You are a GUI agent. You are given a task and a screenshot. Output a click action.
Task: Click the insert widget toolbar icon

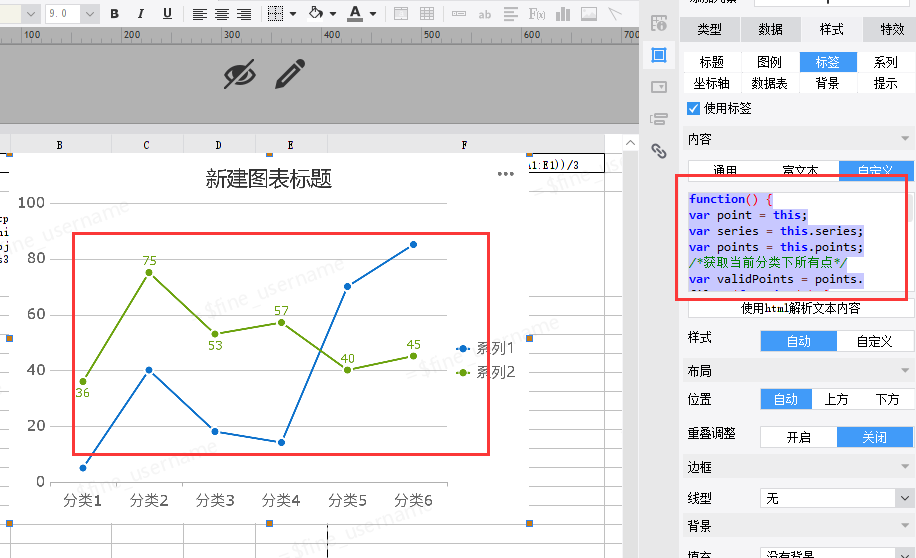pos(459,13)
